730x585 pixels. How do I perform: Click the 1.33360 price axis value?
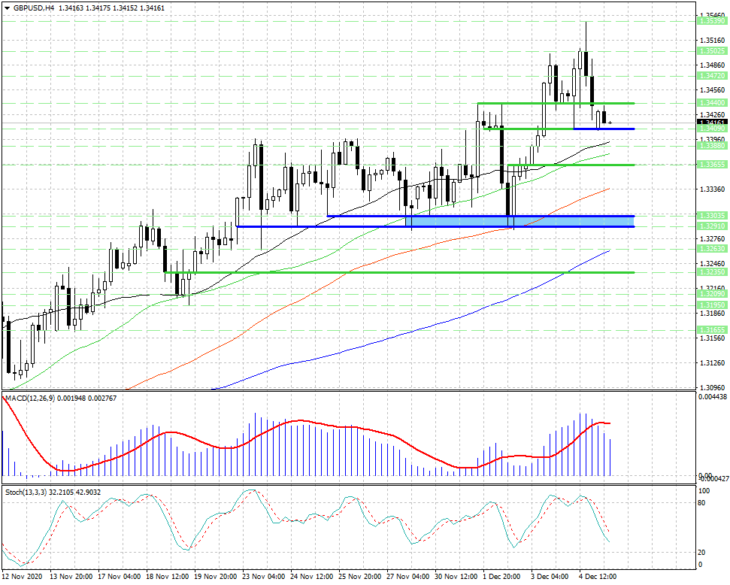712,189
